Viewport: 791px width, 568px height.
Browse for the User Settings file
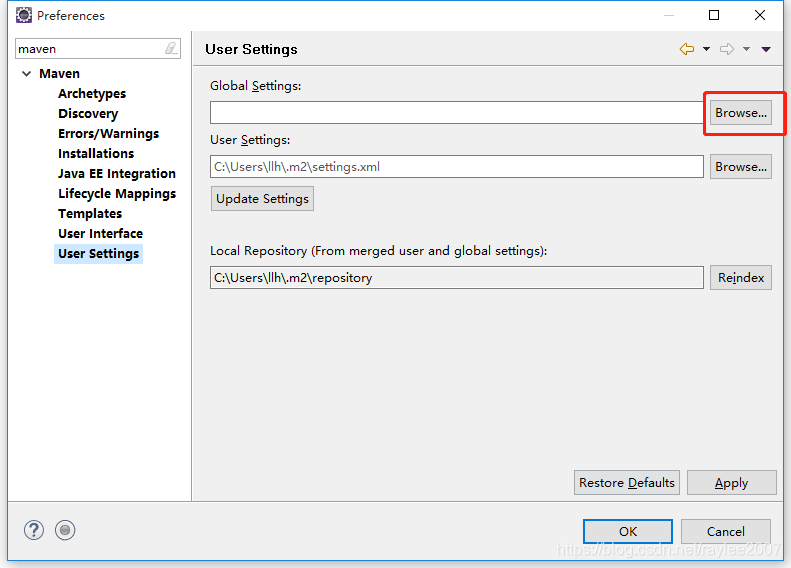[x=741, y=166]
